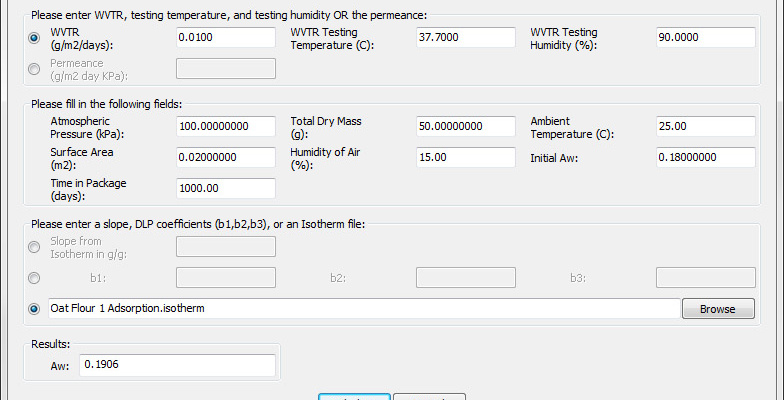Click the Ambient Temperature (C) label

coord(572,128)
